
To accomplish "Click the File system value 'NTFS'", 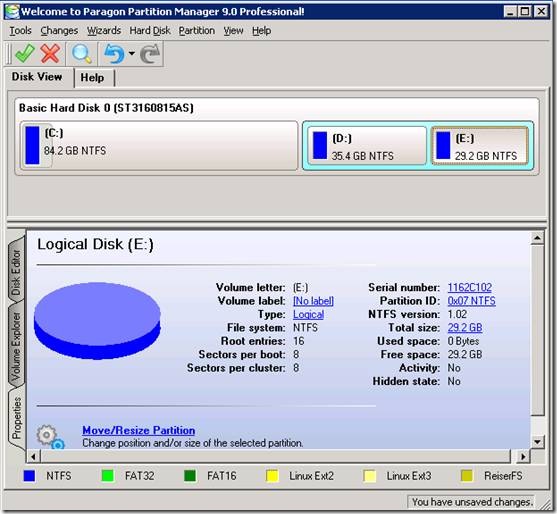I will pyautogui.click(x=305, y=328).
